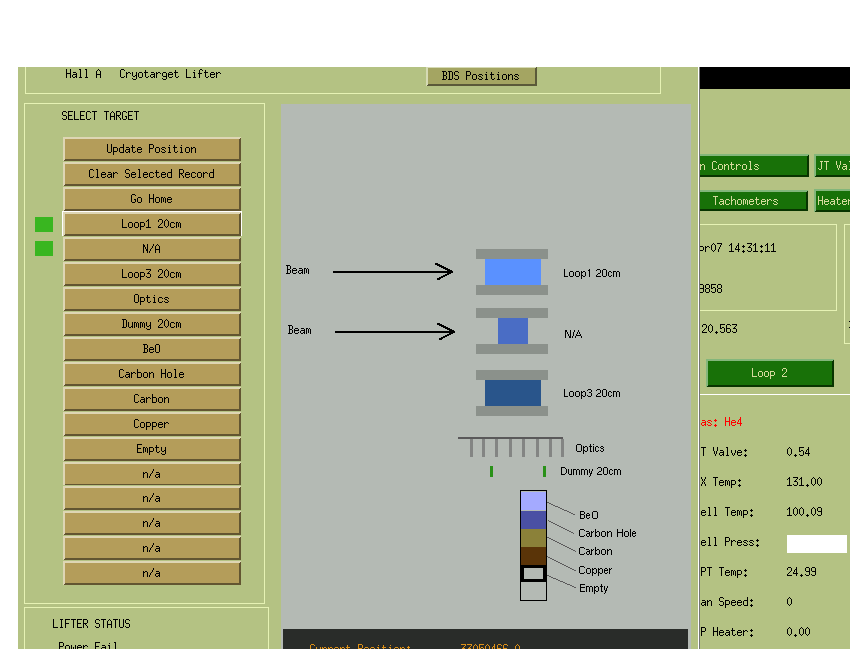The image size is (850, 649).
Task: Select the Loop3 20cm target button
Action: pos(152,274)
